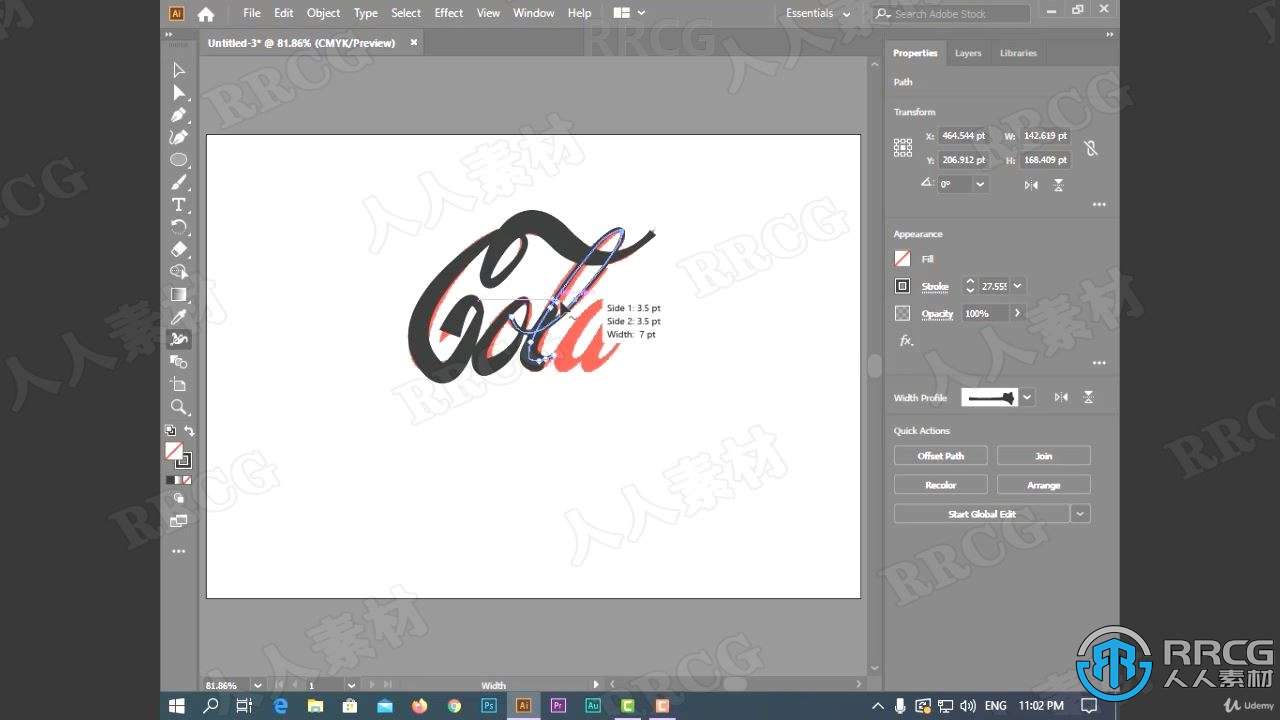This screenshot has width=1280, height=720.
Task: Open the Essentials workspace switcher
Action: (818, 14)
